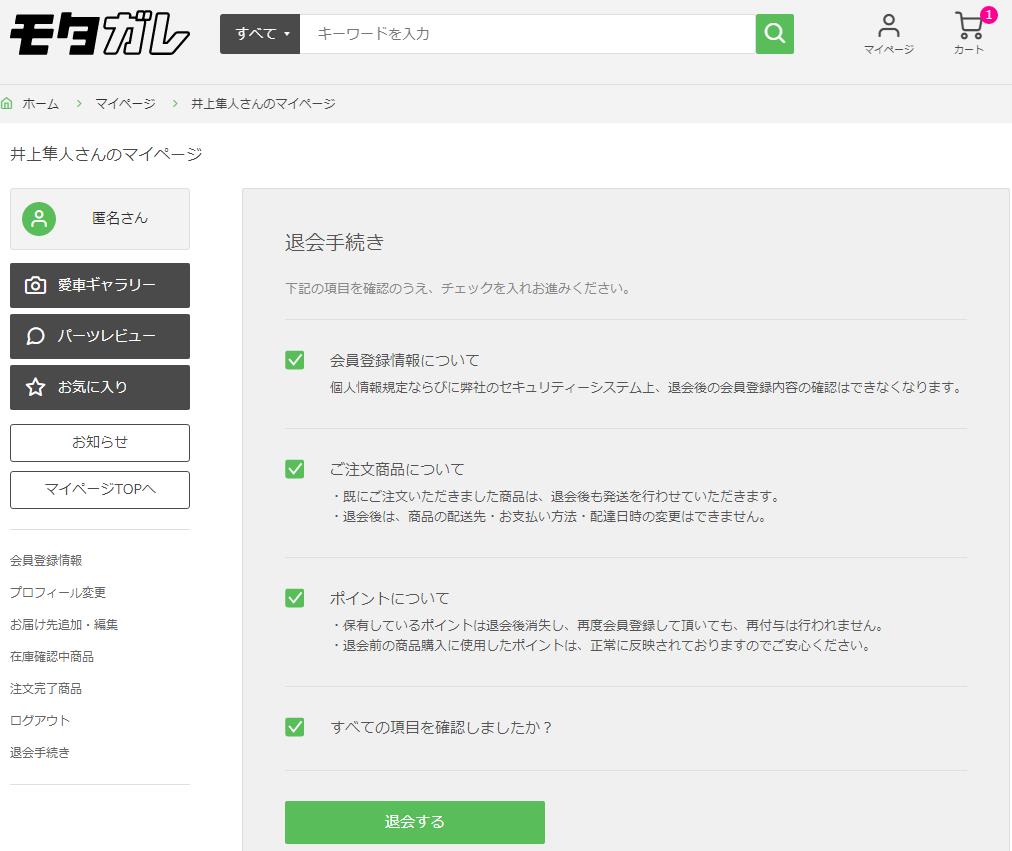Viewport: 1012px width, 851px height.
Task: Click the ご注文商品について label
Action: [397, 469]
